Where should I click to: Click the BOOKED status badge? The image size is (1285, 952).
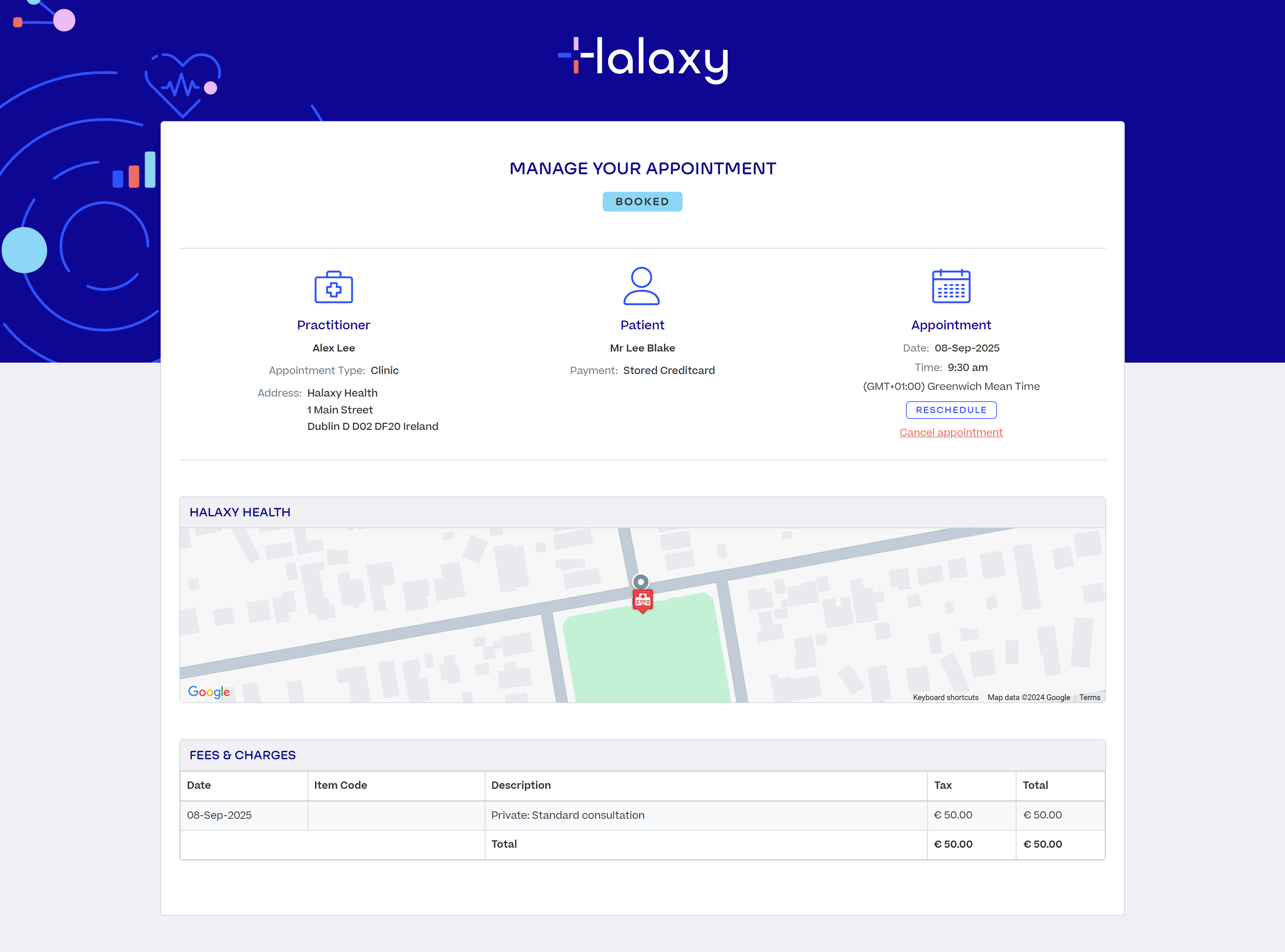(642, 202)
